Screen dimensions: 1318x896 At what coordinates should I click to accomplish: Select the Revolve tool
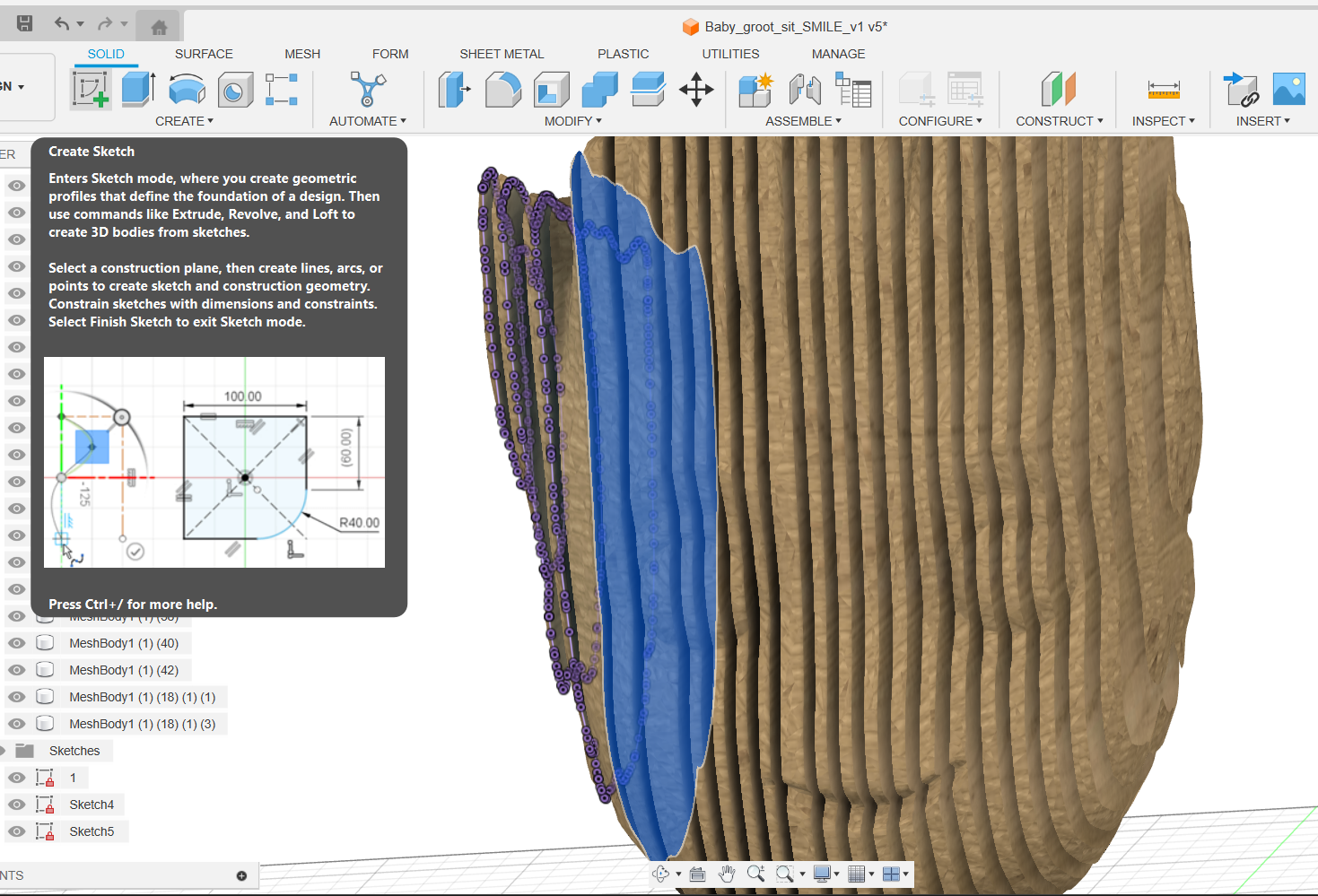187,90
